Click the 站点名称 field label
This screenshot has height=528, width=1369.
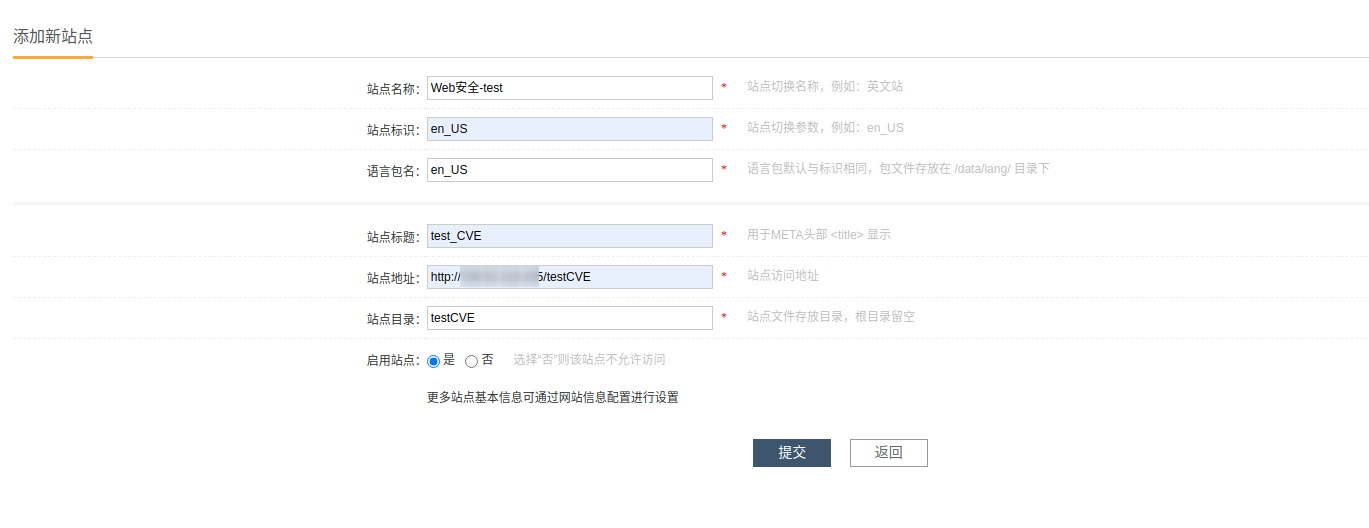coord(393,89)
